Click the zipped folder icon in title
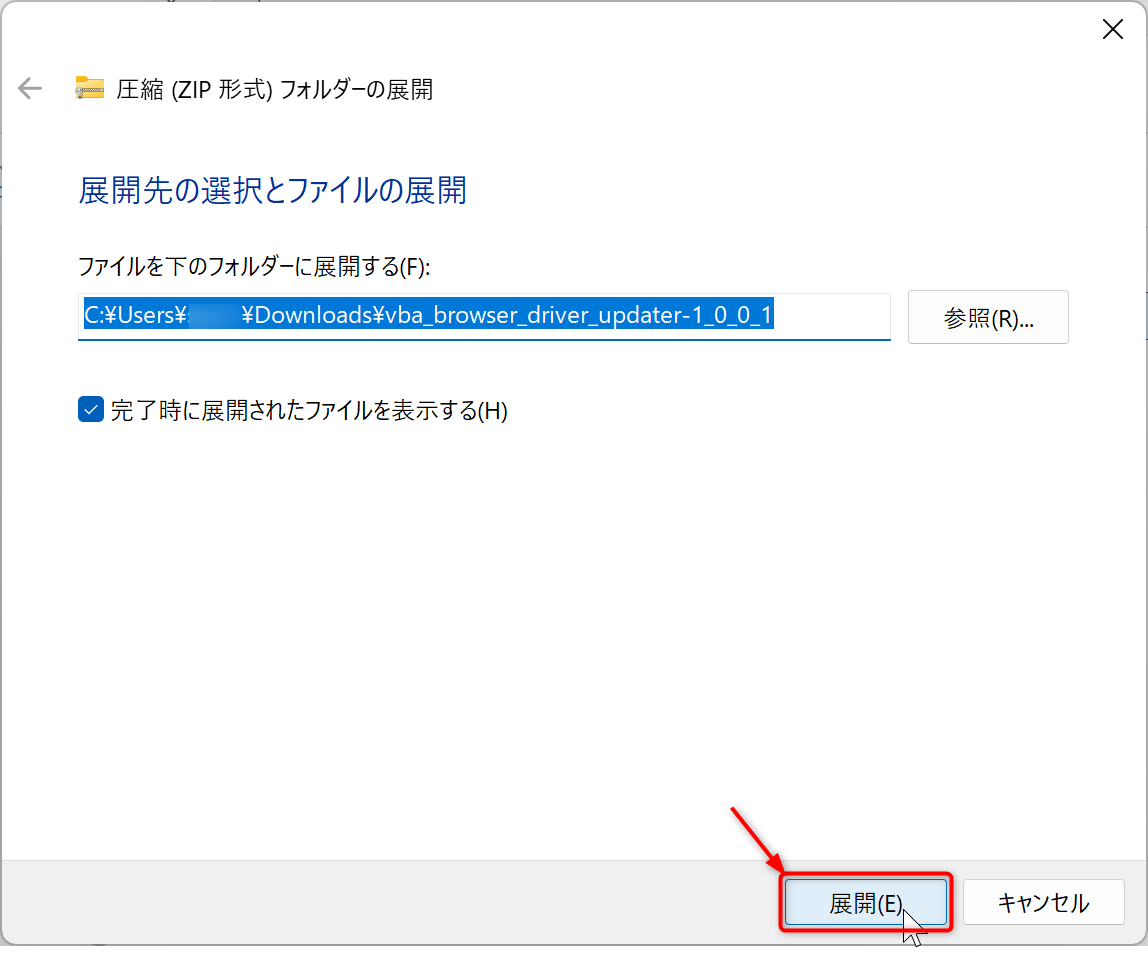Screen dimensions: 1148x978 90,88
